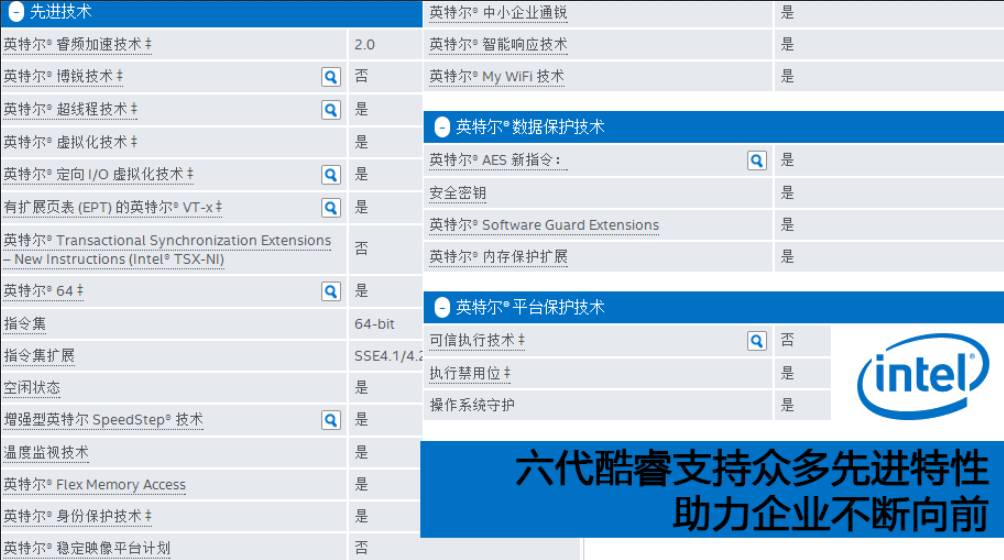
Task: Click the 助力企业不断向前 caption line
Action: [830, 514]
